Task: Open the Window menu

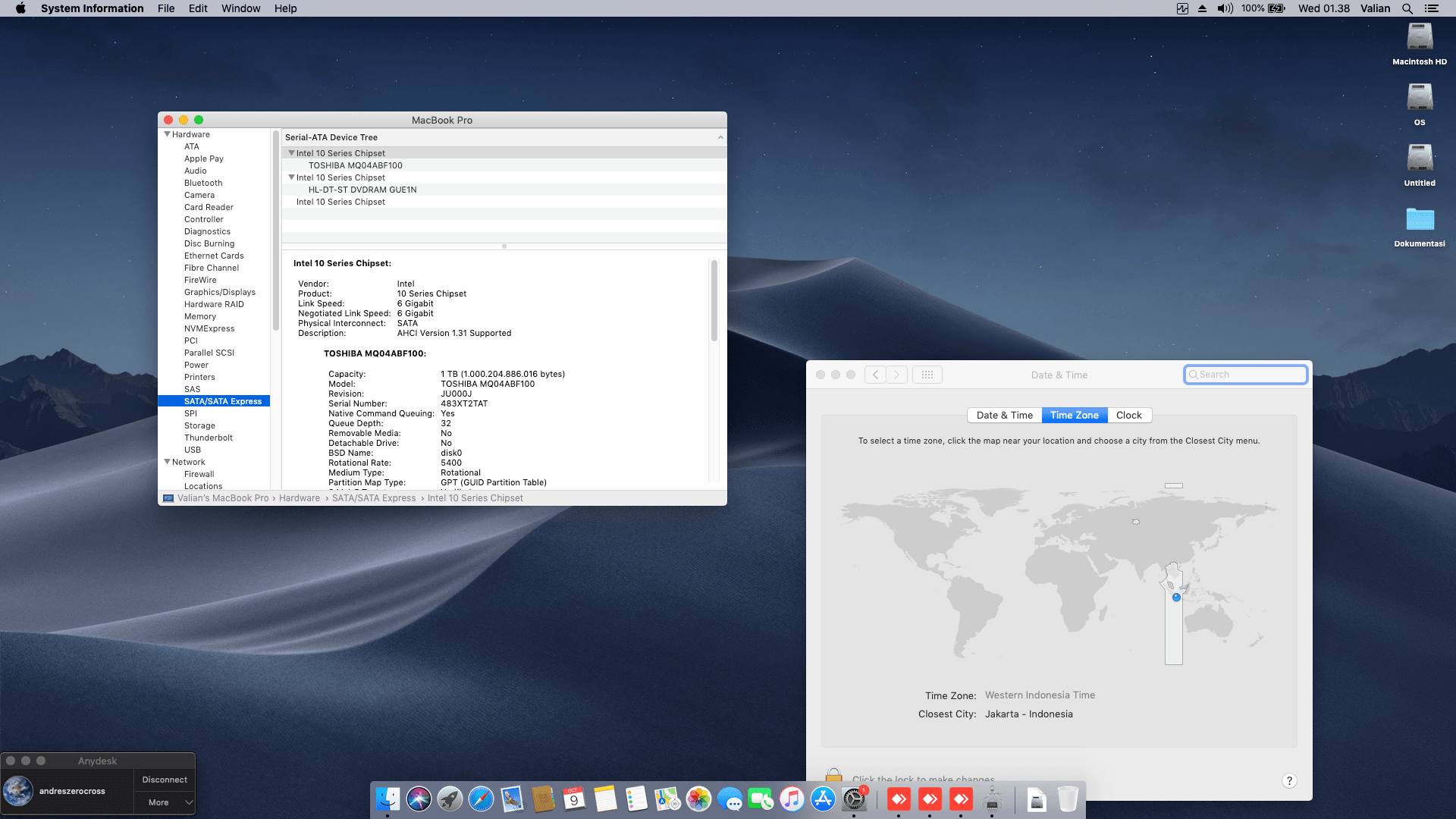Action: [x=240, y=8]
